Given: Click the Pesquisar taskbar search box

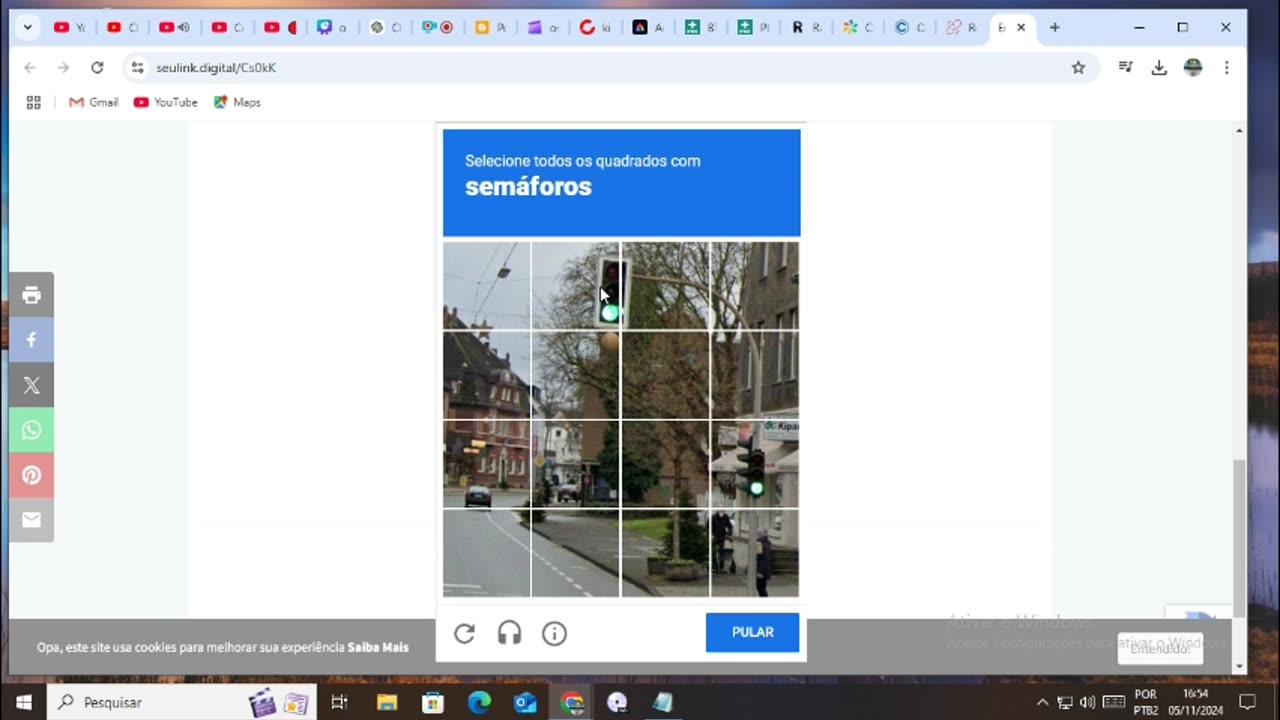Looking at the screenshot, I should pos(182,702).
